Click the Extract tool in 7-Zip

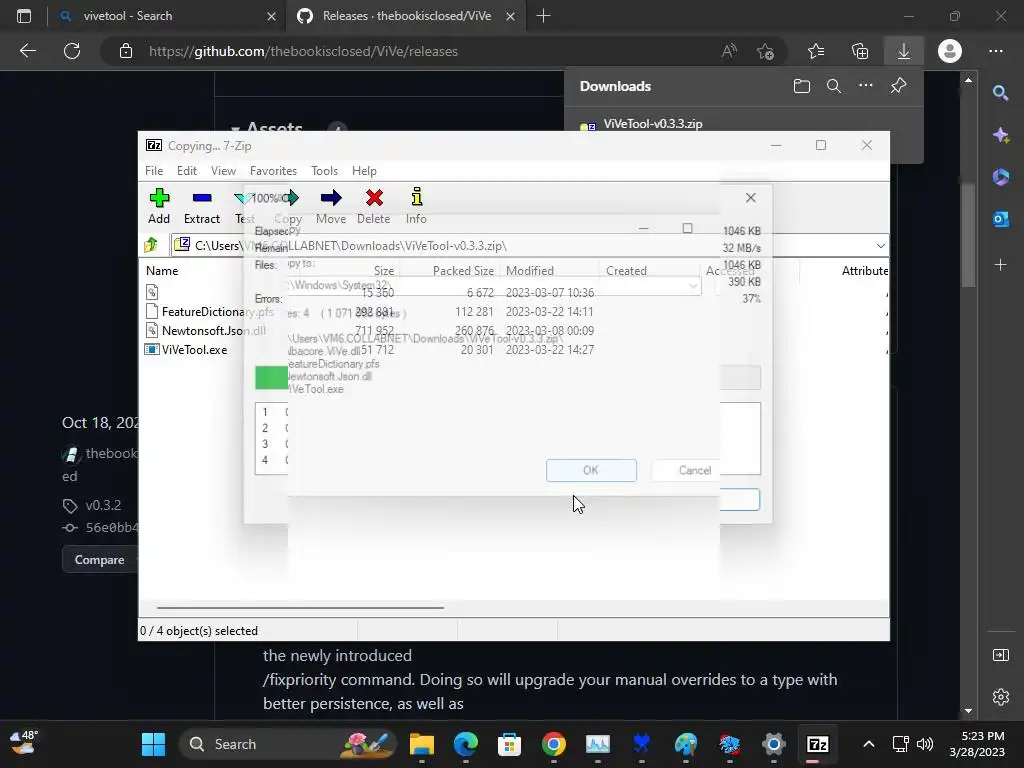pyautogui.click(x=202, y=206)
